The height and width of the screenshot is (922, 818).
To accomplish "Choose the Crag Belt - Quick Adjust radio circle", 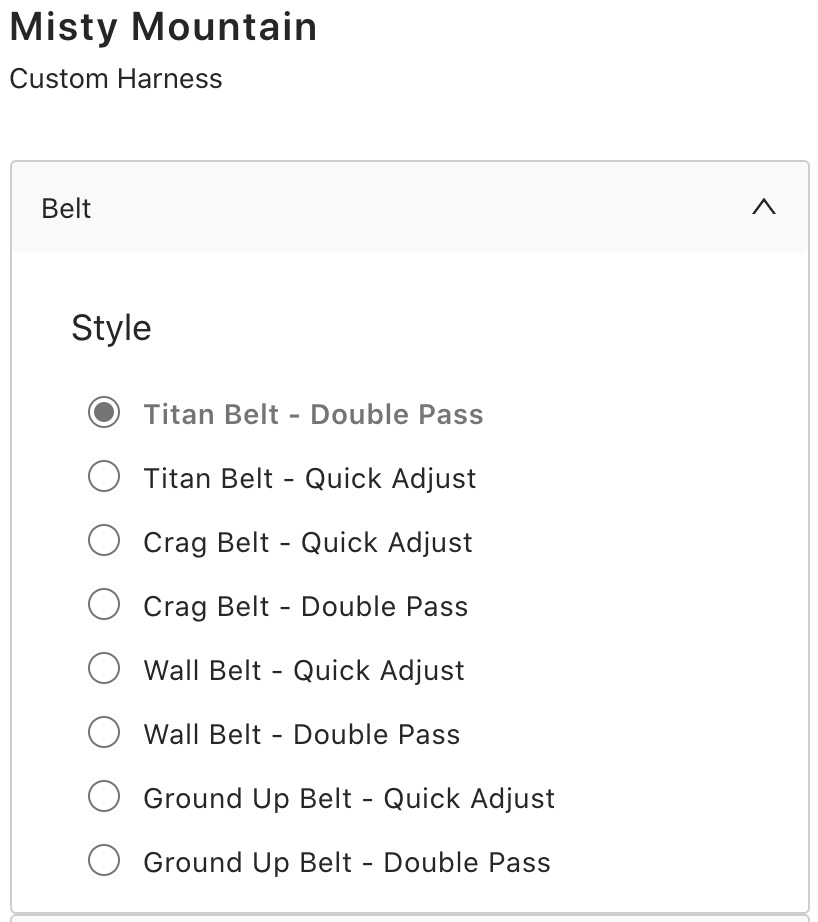I will coord(104,541).
